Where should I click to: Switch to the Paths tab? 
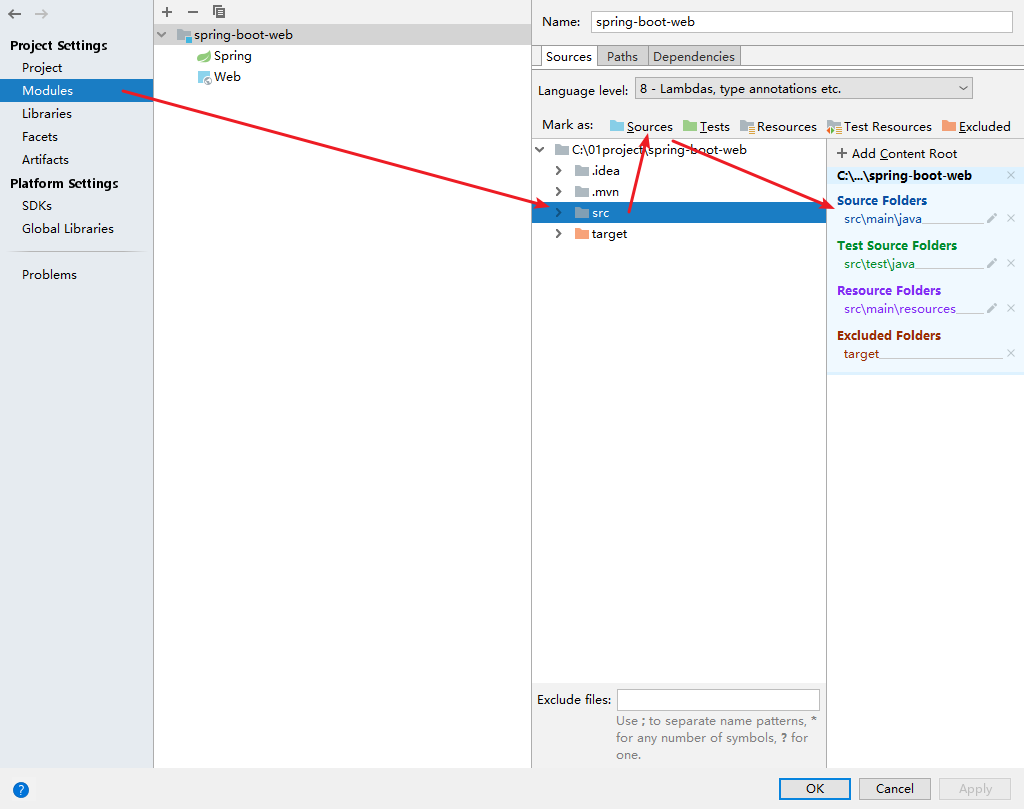click(x=622, y=57)
